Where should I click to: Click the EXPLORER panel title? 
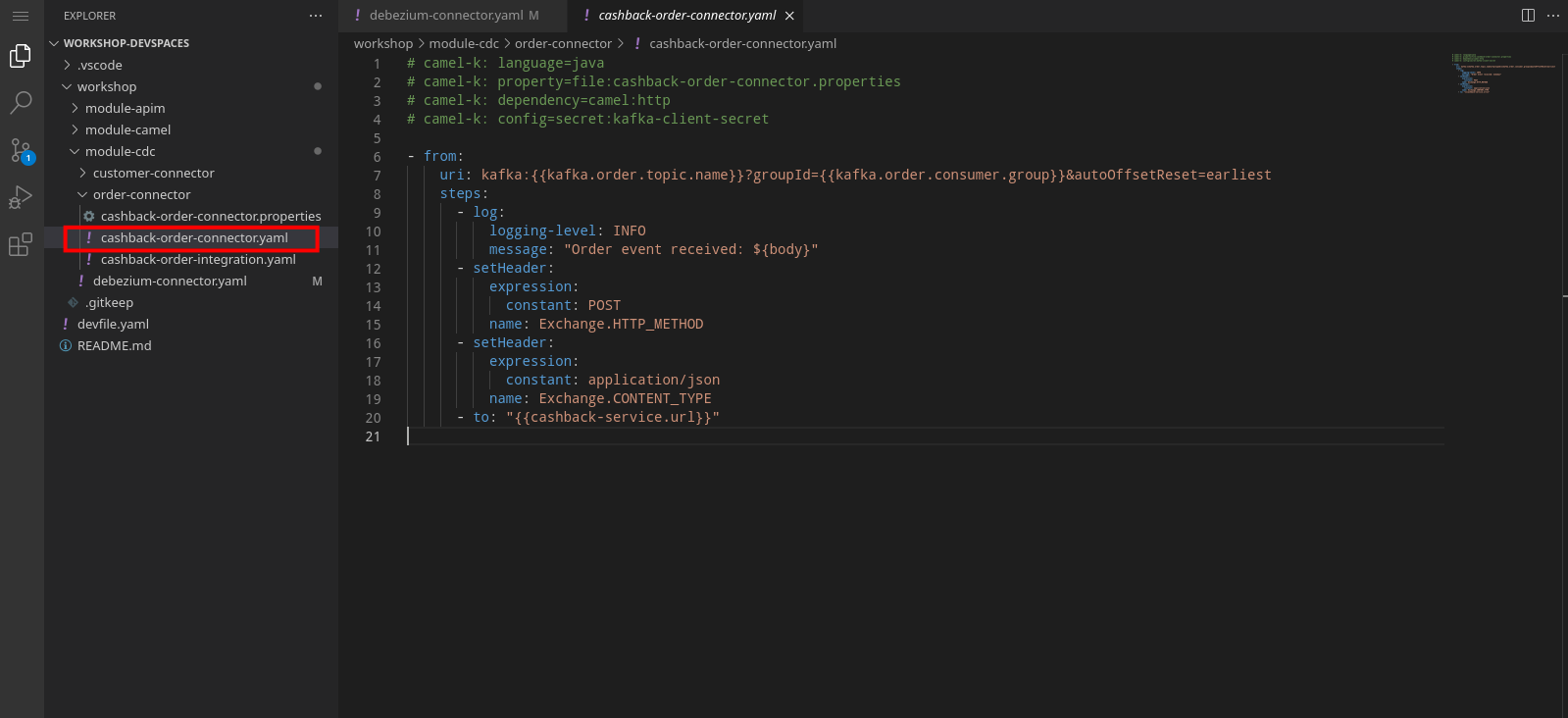89,16
